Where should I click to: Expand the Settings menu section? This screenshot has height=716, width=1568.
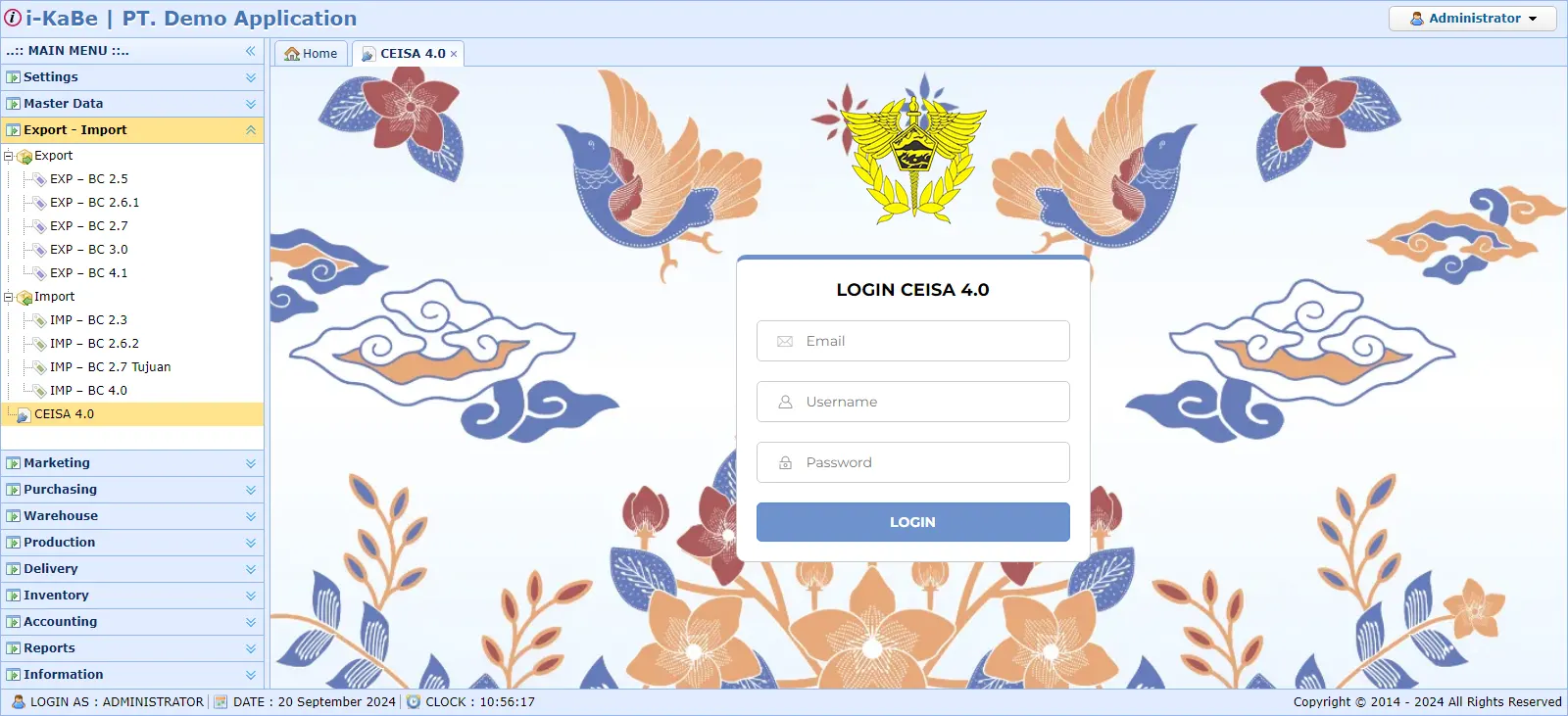[x=251, y=77]
